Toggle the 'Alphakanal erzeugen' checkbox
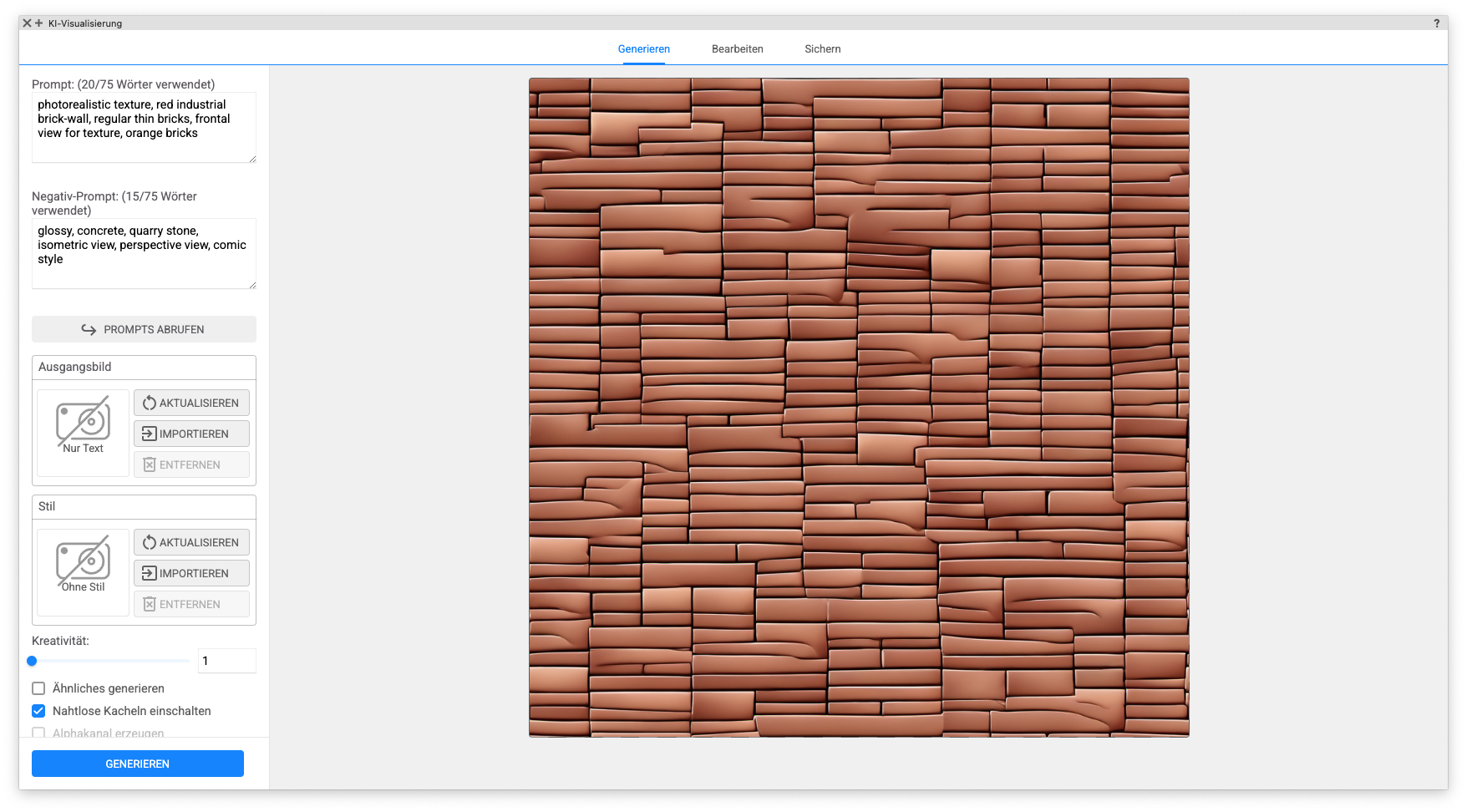 38,733
